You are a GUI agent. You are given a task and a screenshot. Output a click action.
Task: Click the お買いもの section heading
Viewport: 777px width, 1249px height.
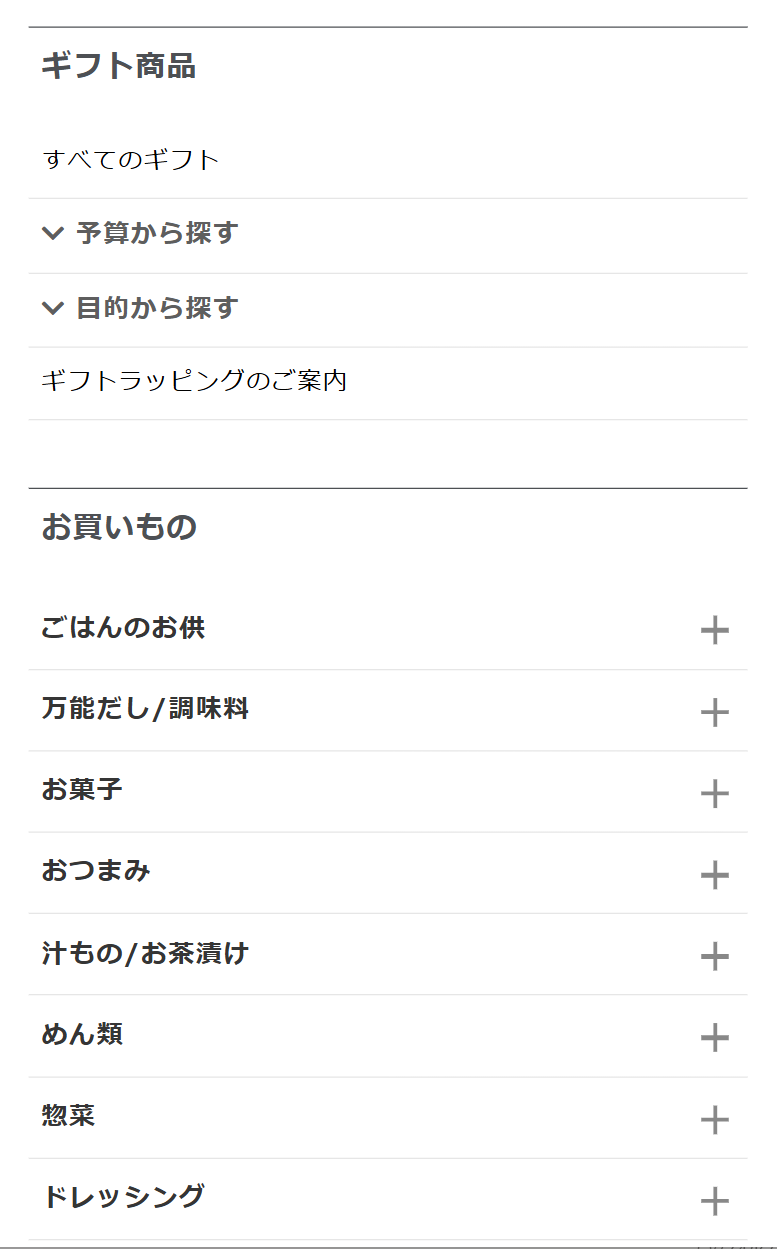coord(119,527)
